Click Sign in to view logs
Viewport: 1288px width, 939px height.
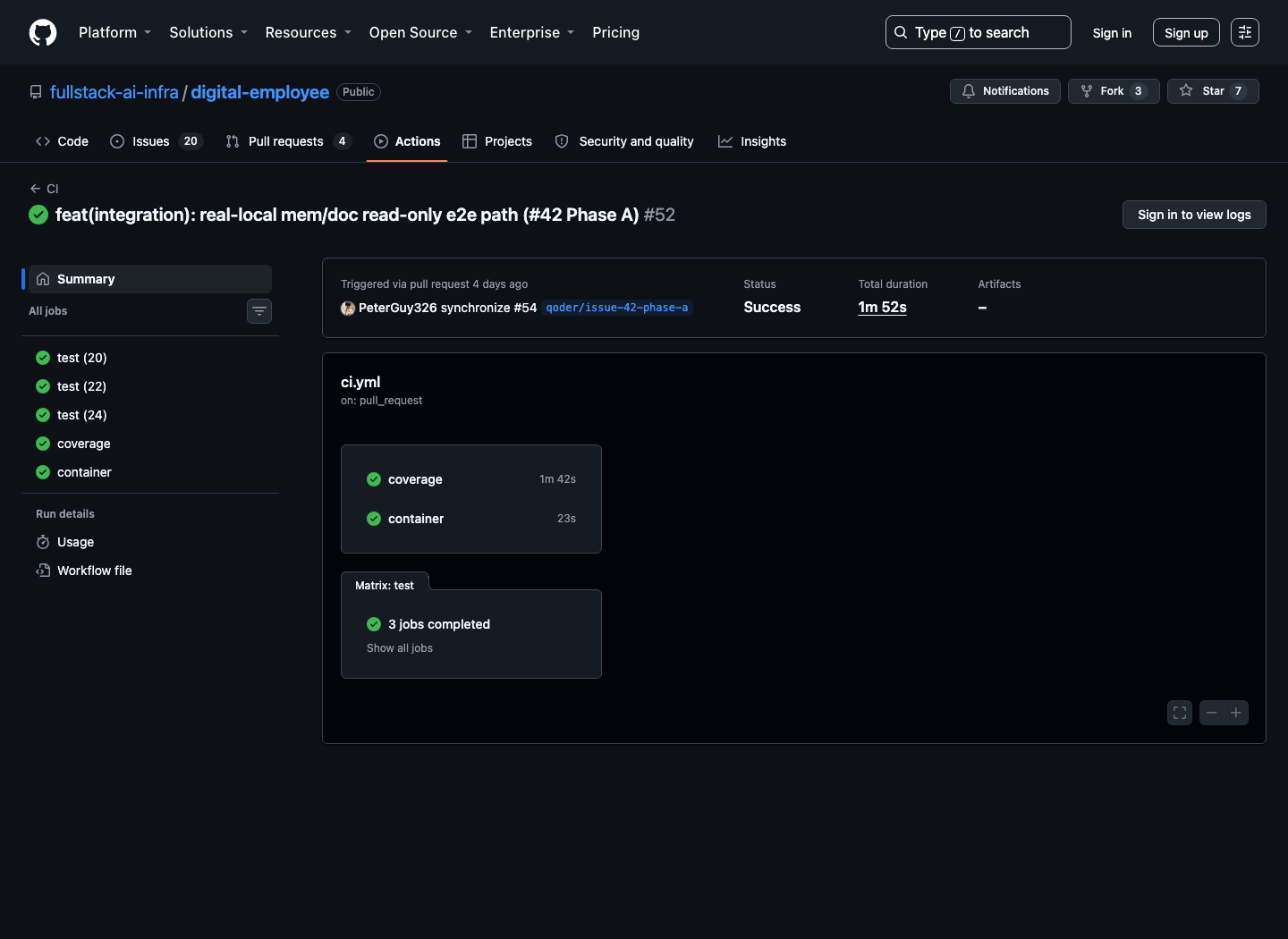[1194, 215]
